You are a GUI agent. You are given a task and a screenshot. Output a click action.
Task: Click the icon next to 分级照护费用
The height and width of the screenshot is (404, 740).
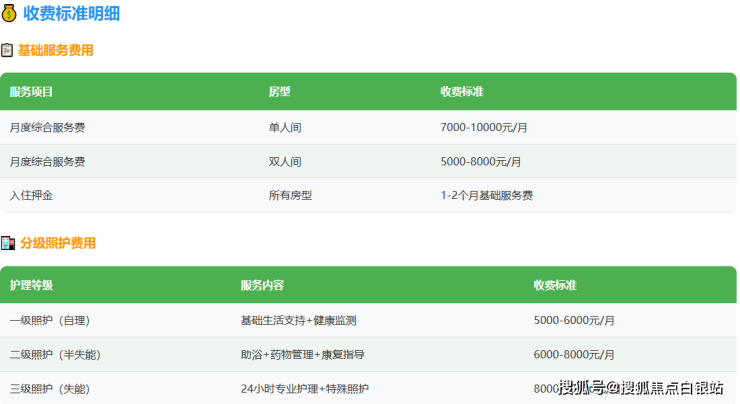(x=7, y=243)
